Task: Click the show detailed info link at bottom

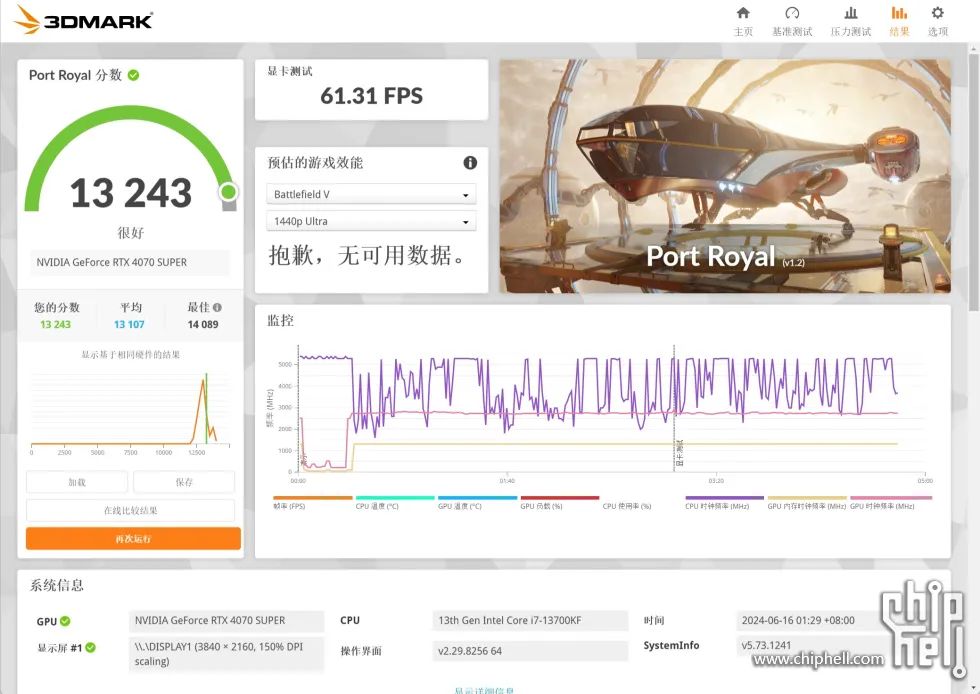Action: click(484, 690)
